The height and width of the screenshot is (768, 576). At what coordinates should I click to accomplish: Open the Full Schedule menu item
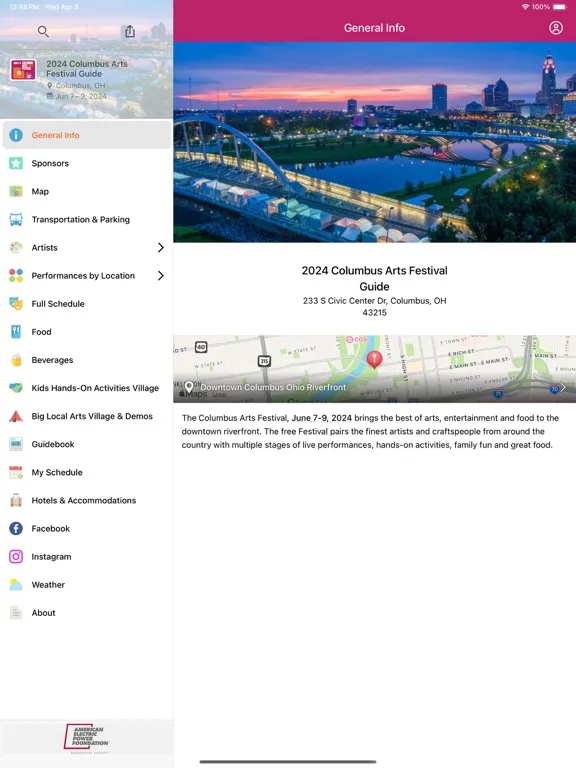coord(87,304)
